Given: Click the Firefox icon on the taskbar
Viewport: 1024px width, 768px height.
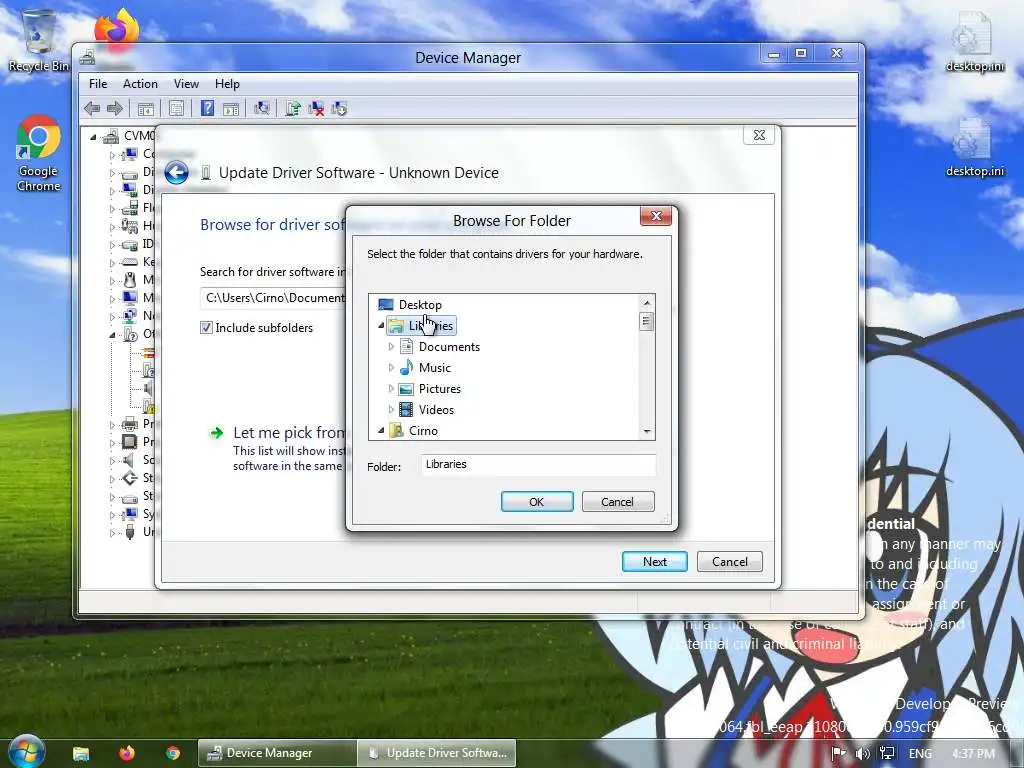Looking at the screenshot, I should point(127,753).
